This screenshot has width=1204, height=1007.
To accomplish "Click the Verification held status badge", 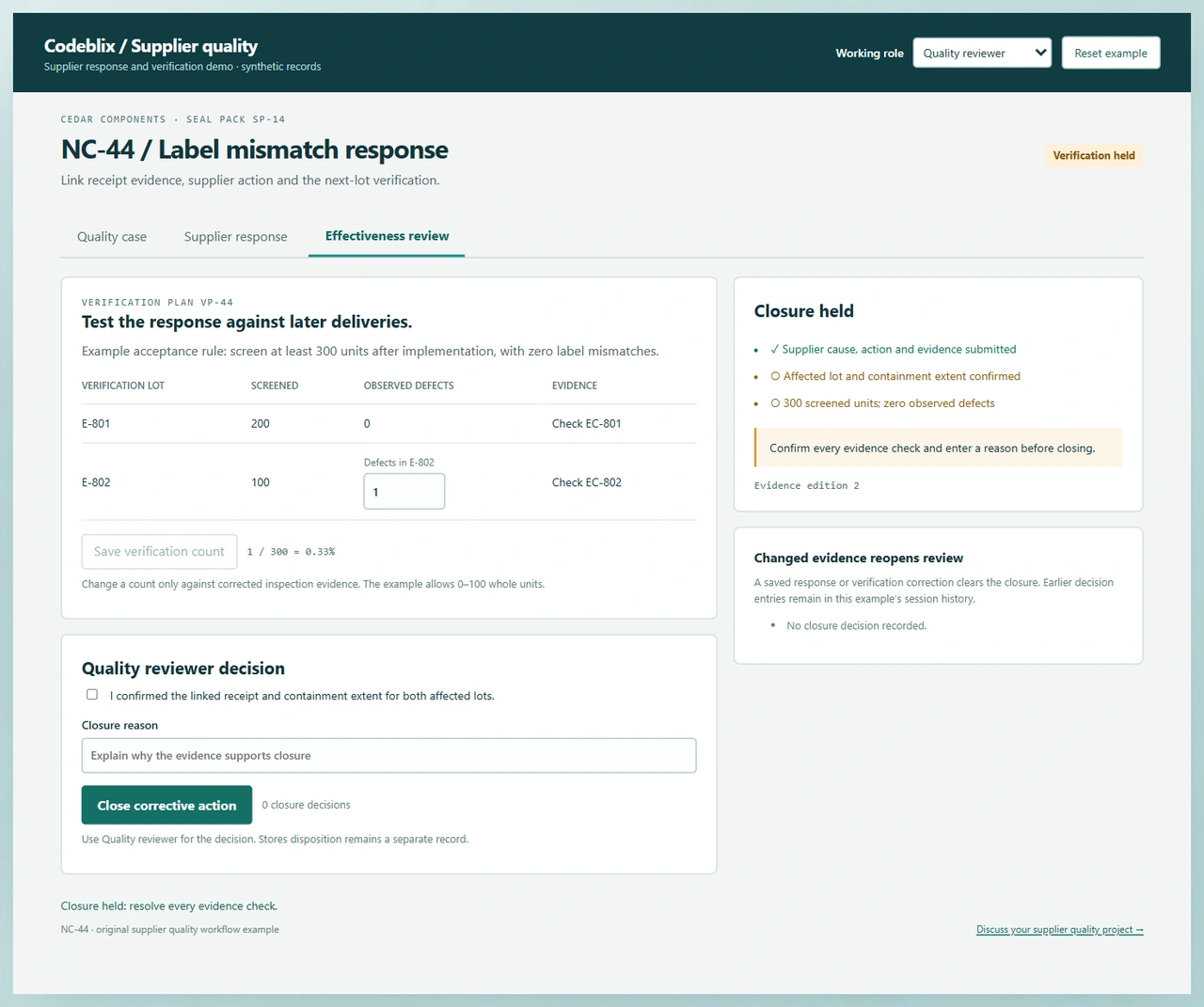I will (1094, 156).
